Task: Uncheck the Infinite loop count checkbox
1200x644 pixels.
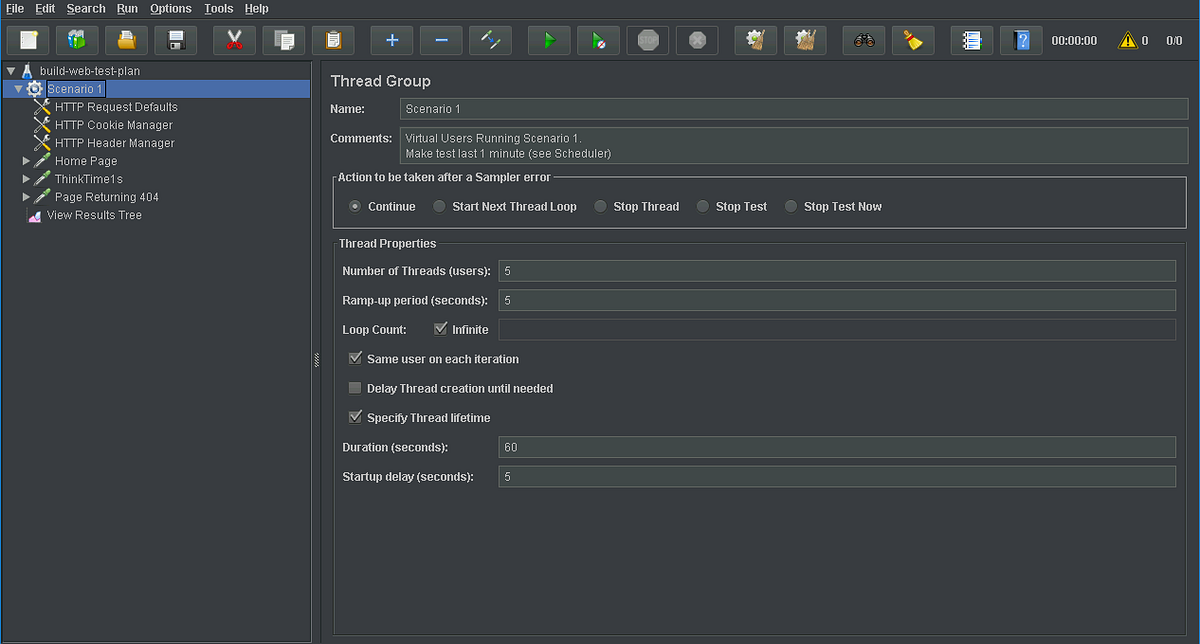Action: tap(440, 329)
